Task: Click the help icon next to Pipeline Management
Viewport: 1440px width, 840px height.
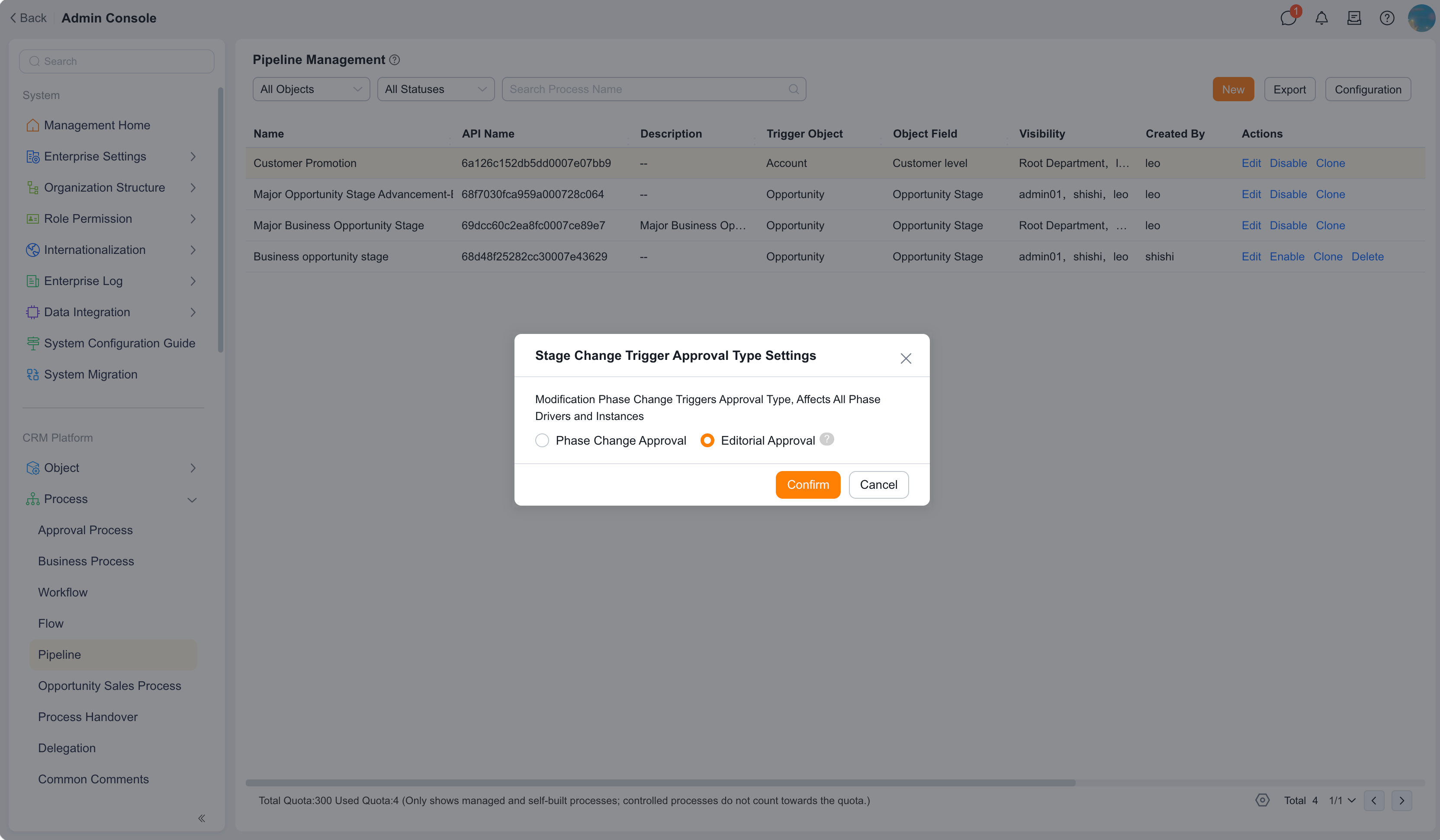Action: click(394, 60)
